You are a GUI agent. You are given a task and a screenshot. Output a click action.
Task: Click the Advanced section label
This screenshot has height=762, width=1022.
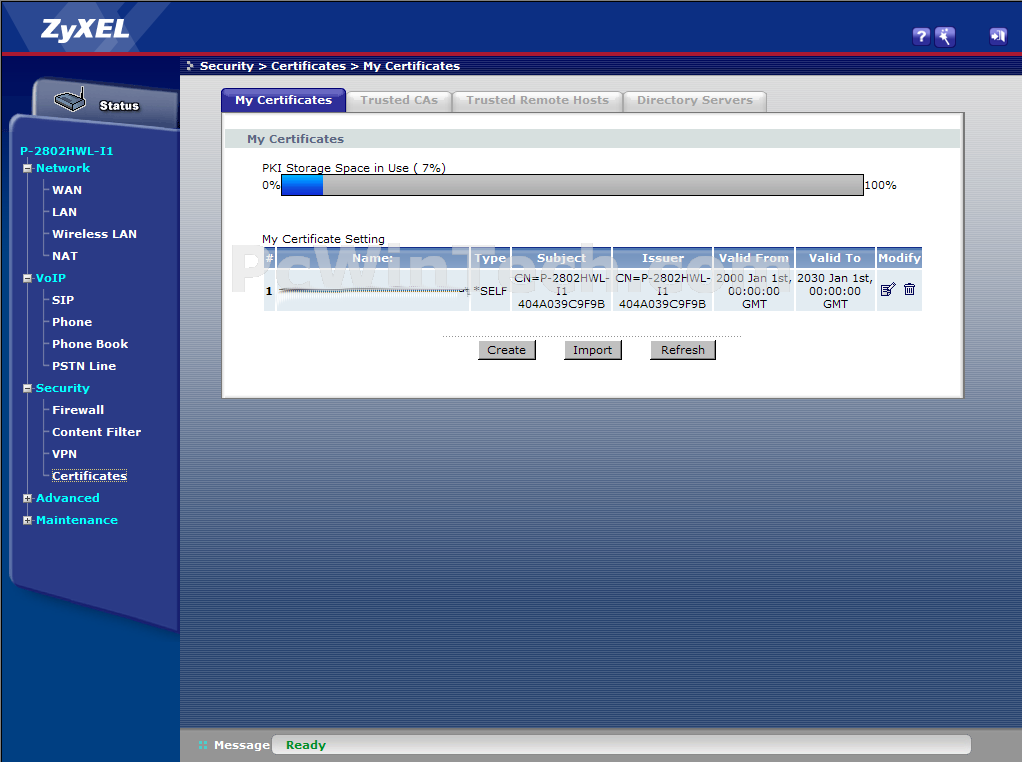pyautogui.click(x=68, y=498)
